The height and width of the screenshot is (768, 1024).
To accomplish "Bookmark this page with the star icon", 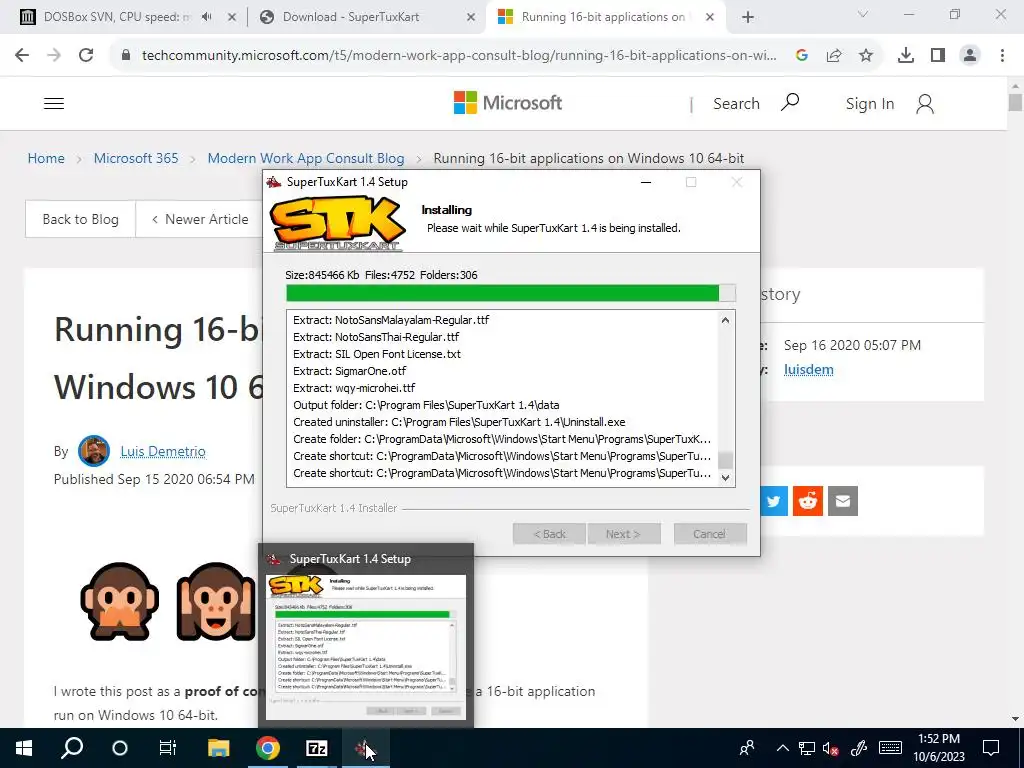I will tap(866, 56).
